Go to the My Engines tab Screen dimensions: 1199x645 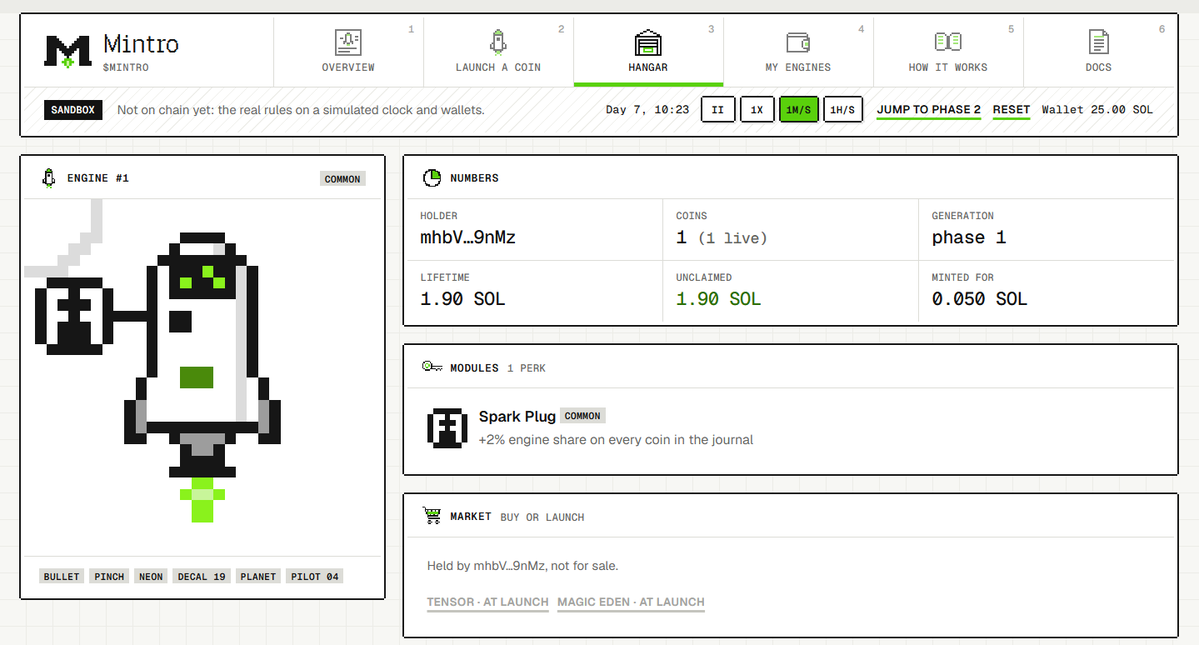(798, 52)
